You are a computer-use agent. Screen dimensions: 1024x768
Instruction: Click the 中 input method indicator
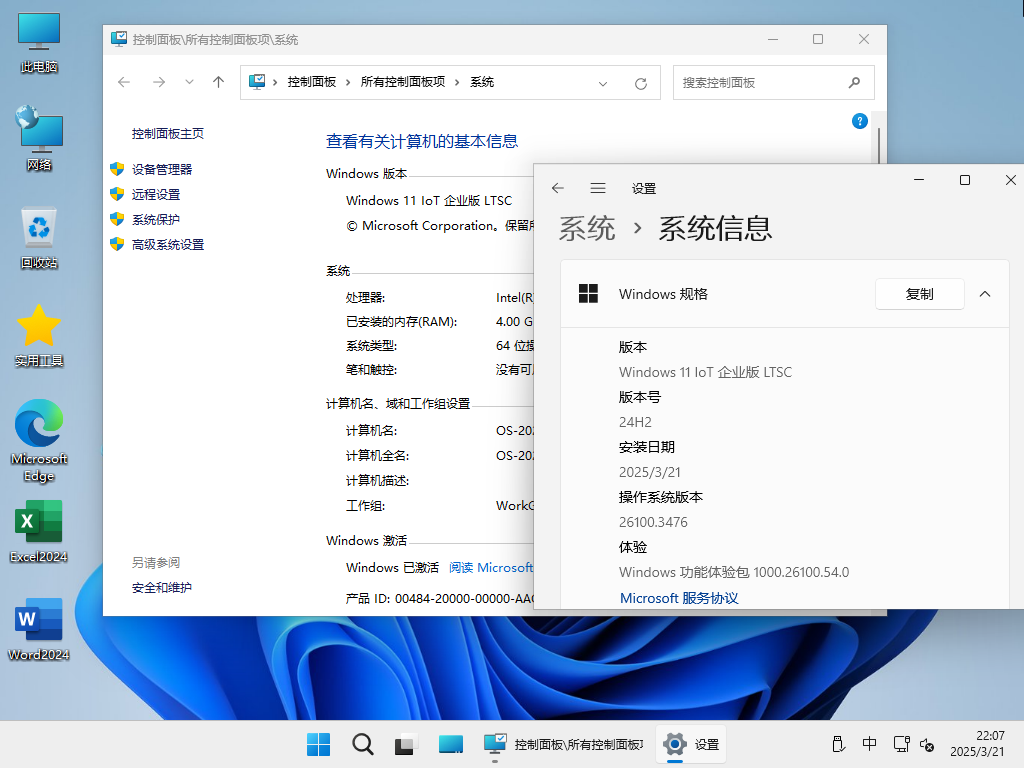click(x=869, y=744)
